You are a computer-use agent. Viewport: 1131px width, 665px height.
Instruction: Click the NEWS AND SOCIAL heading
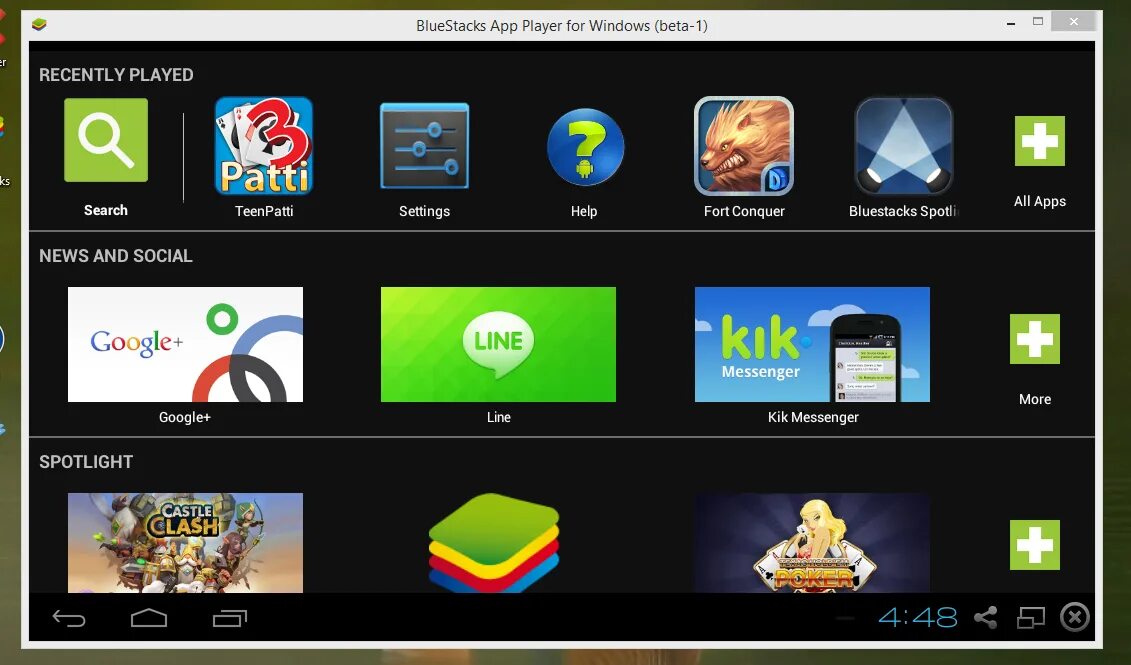tap(115, 256)
